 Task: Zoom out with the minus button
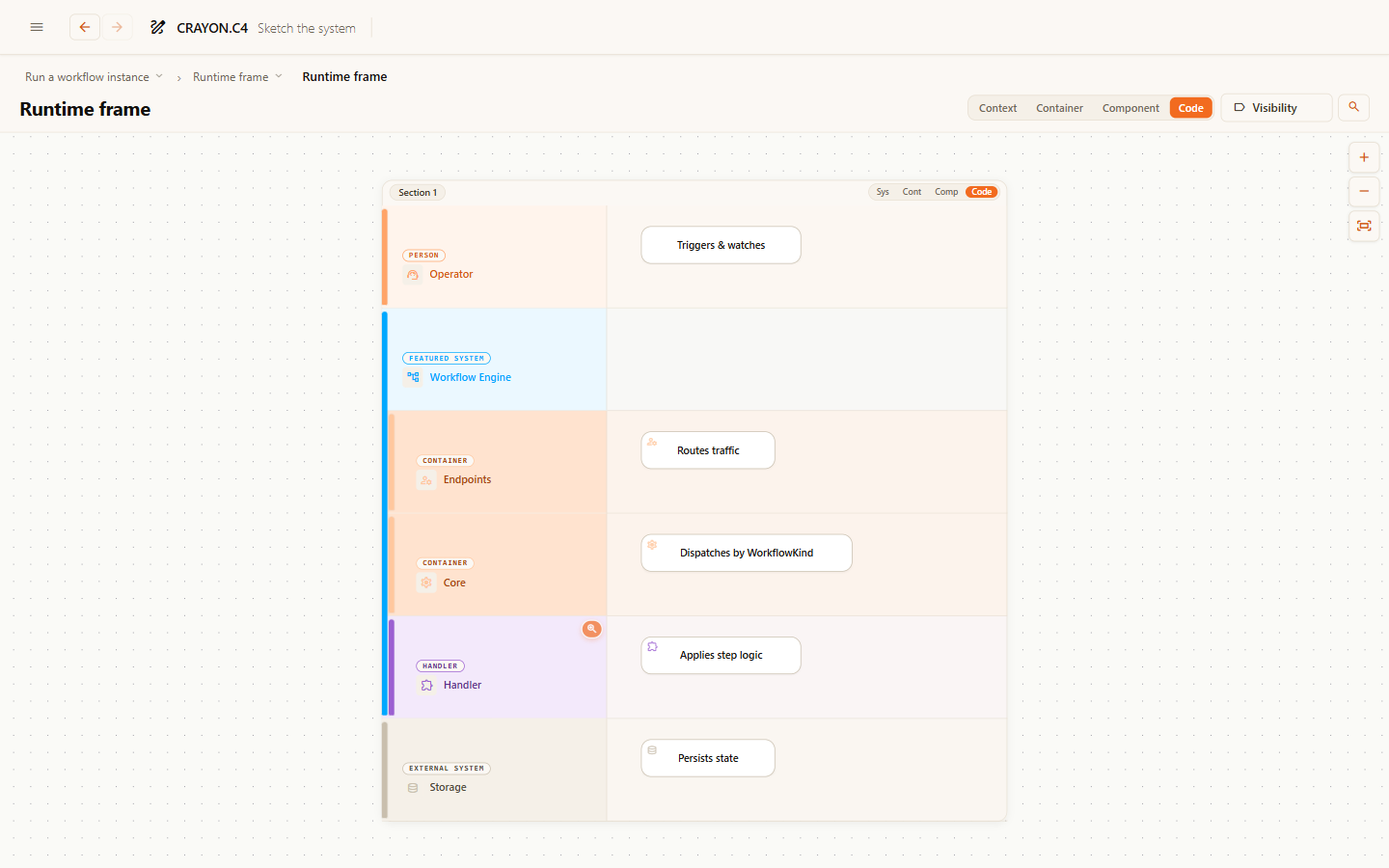[1364, 191]
